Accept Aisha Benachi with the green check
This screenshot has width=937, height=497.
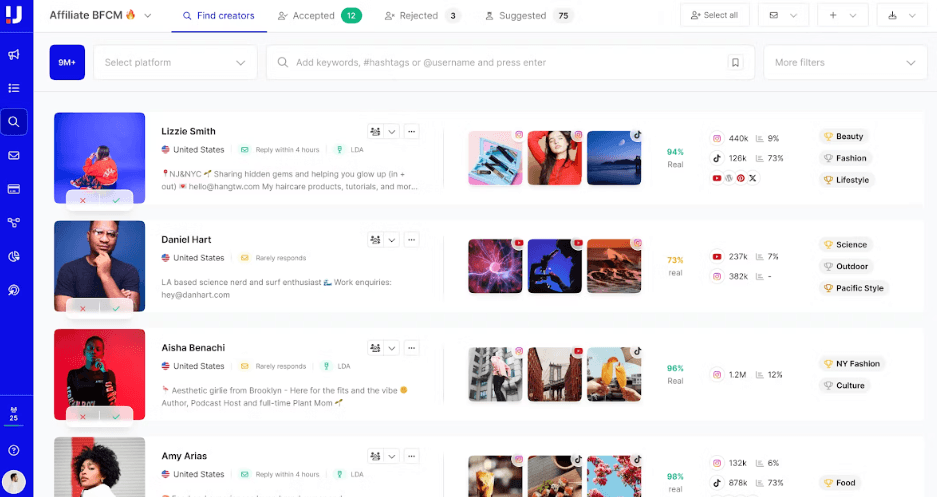click(116, 416)
